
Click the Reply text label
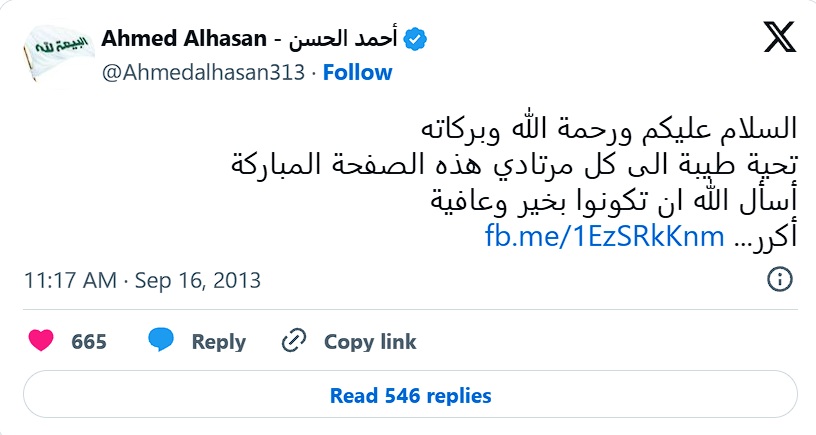click(218, 341)
